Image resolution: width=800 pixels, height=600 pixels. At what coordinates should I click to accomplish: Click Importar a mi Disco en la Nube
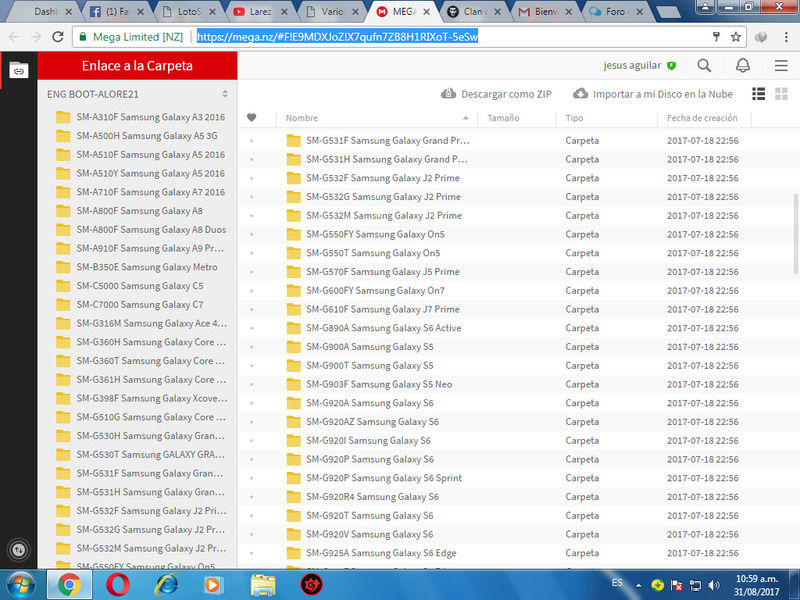[x=653, y=94]
